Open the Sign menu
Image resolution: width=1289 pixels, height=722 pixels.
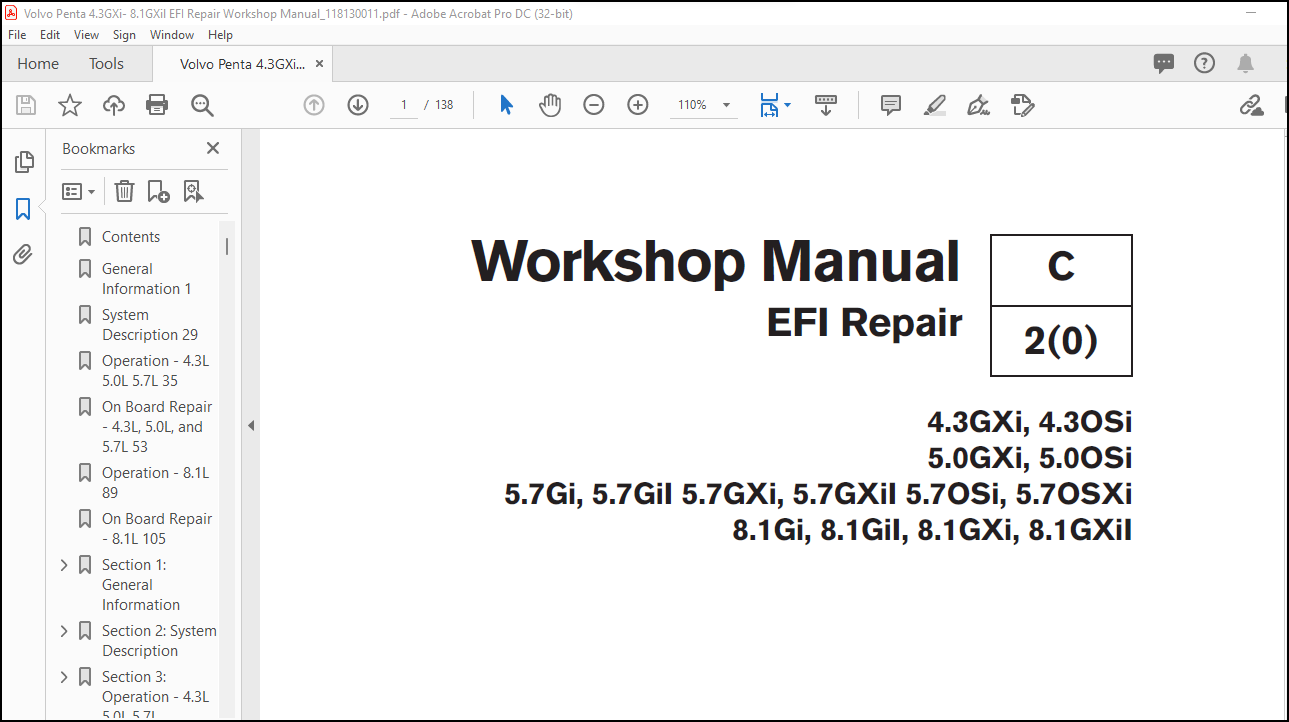pos(124,34)
